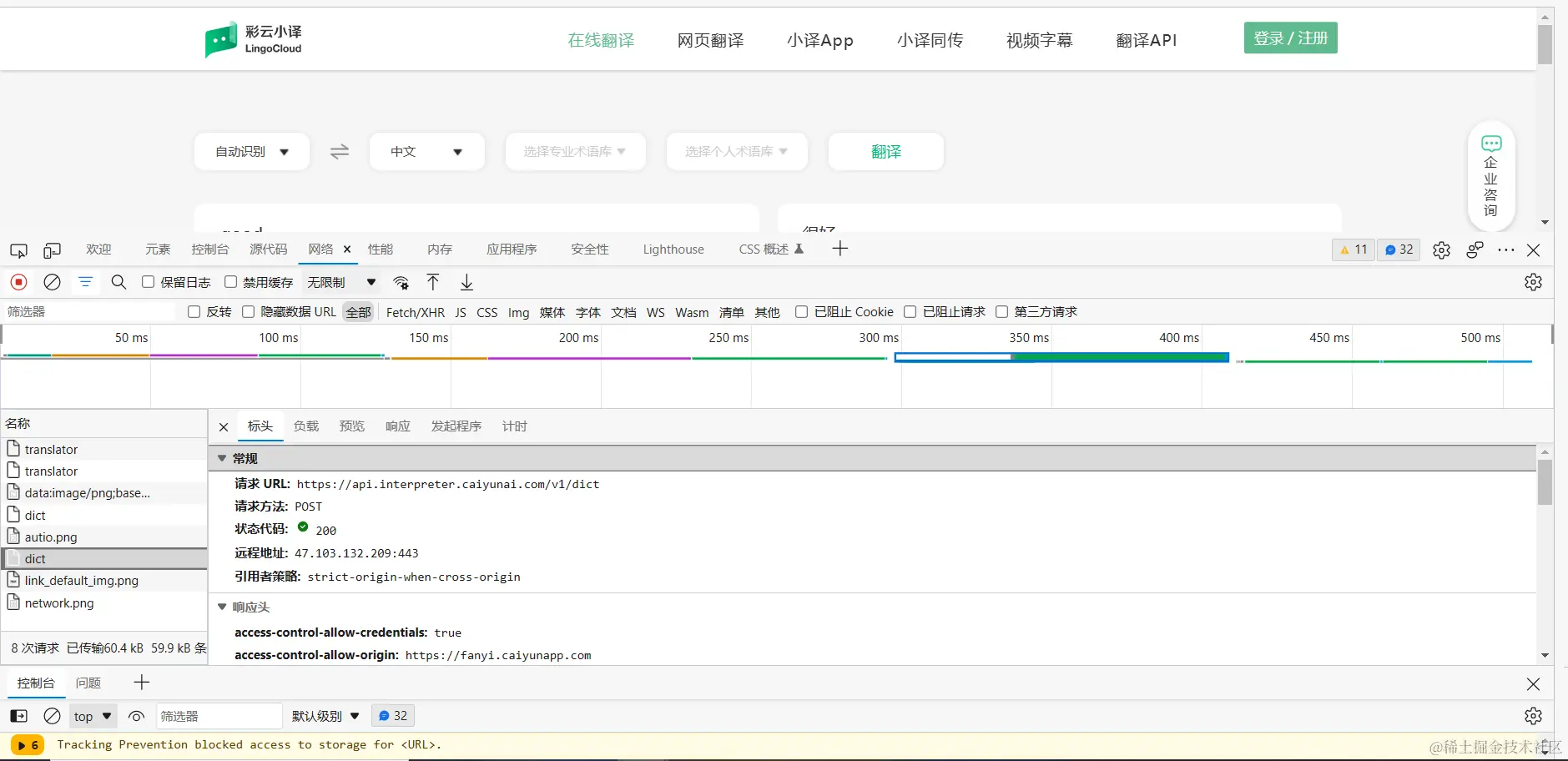
Task: Close request details pane X
Action: pyautogui.click(x=224, y=427)
